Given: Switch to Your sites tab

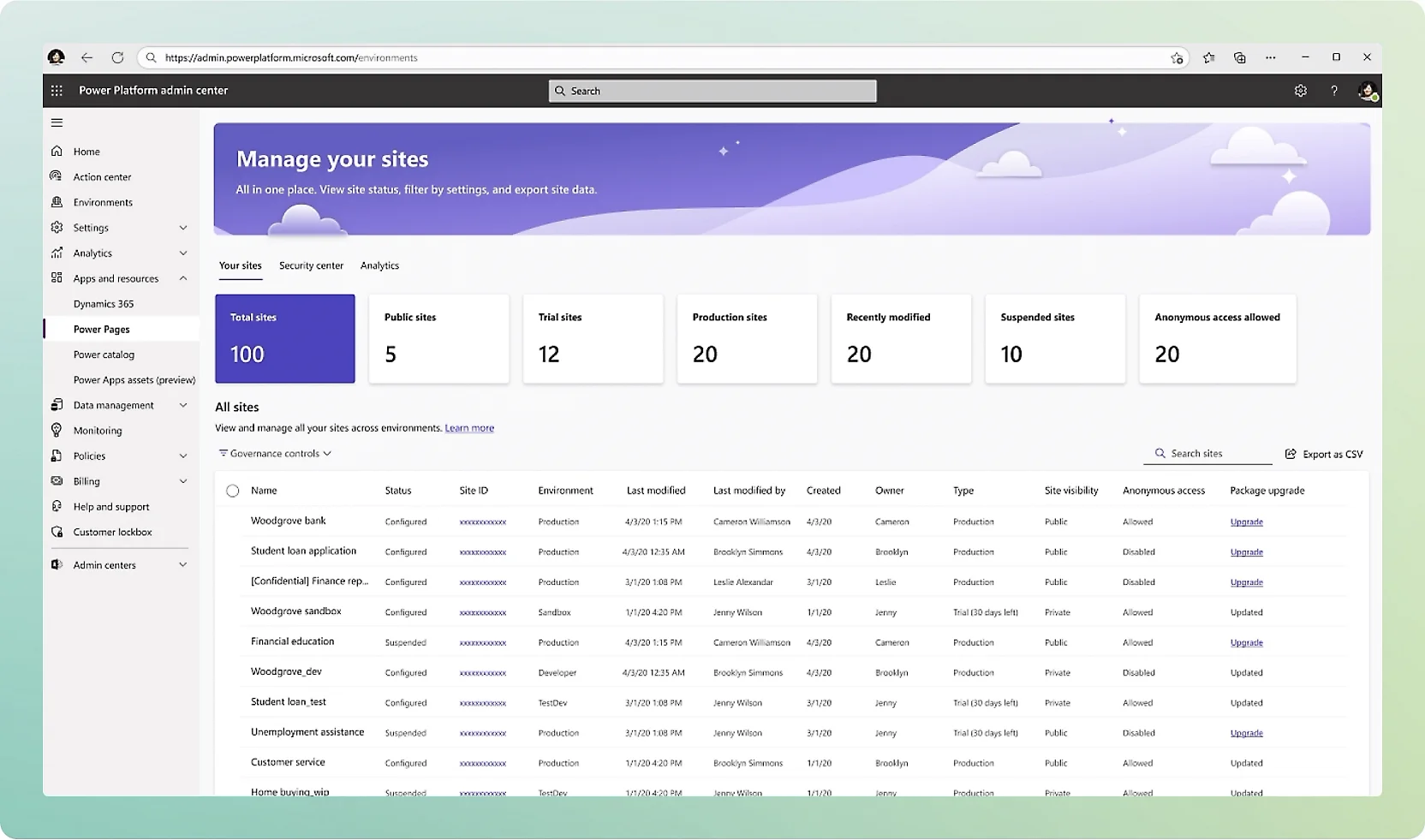Looking at the screenshot, I should pos(240,265).
